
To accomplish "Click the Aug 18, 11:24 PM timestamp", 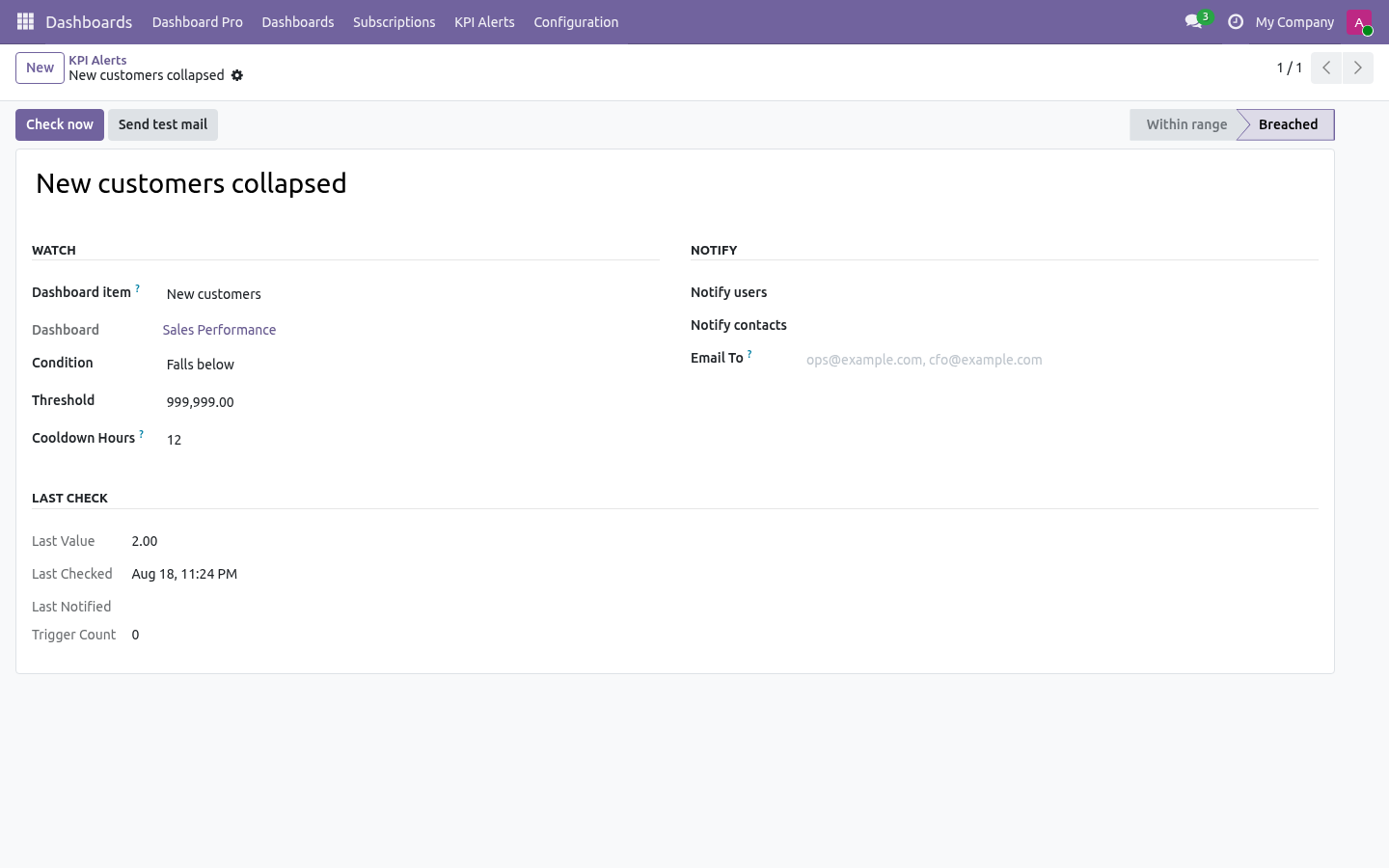I will pos(184,574).
